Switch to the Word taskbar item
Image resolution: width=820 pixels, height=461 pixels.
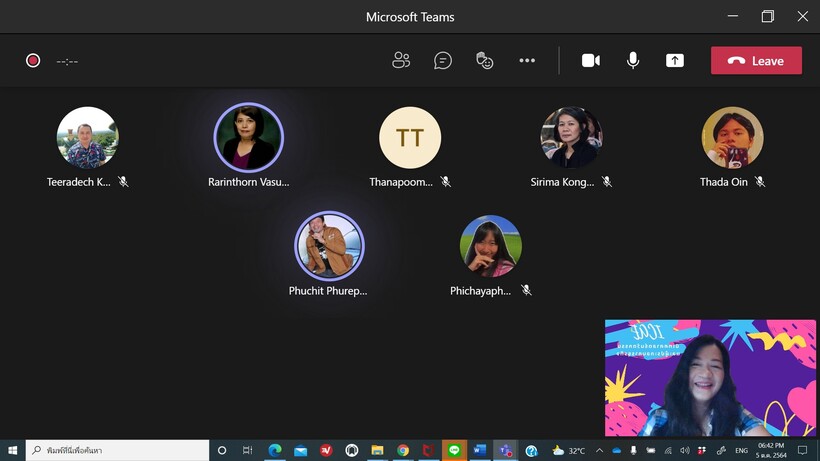point(480,451)
